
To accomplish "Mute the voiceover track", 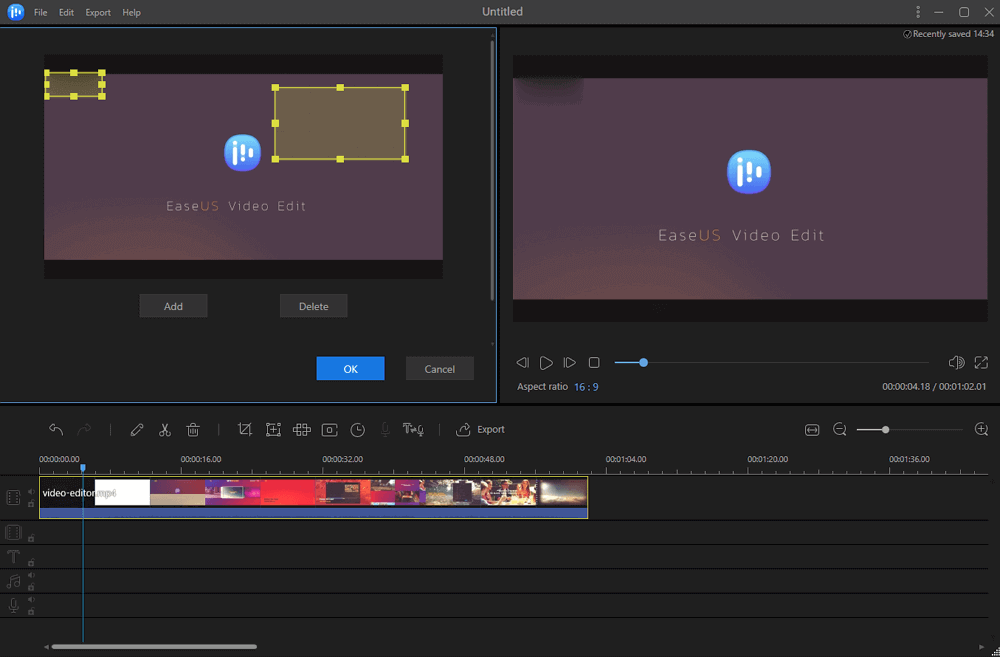I will click(x=31, y=600).
